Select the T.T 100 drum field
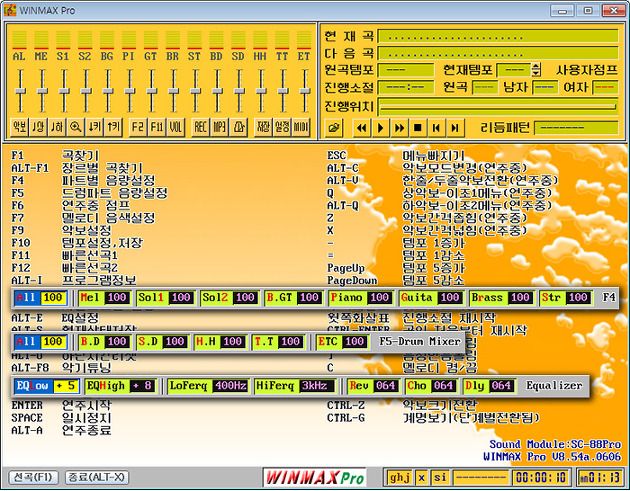 click(278, 342)
